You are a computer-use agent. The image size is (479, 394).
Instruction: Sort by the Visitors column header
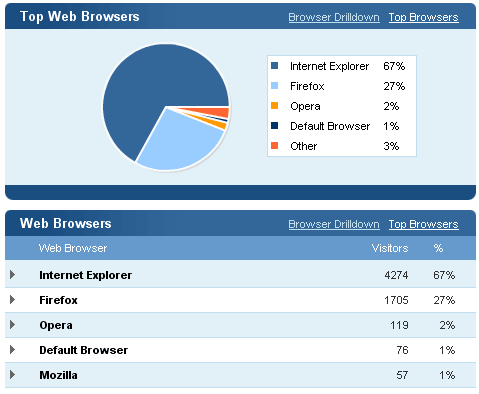(x=390, y=248)
